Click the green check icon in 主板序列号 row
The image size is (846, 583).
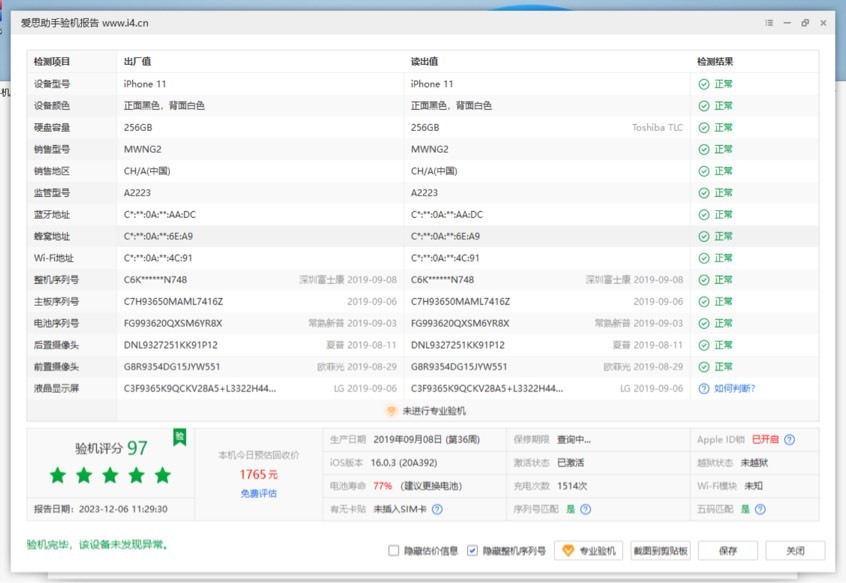click(x=704, y=301)
